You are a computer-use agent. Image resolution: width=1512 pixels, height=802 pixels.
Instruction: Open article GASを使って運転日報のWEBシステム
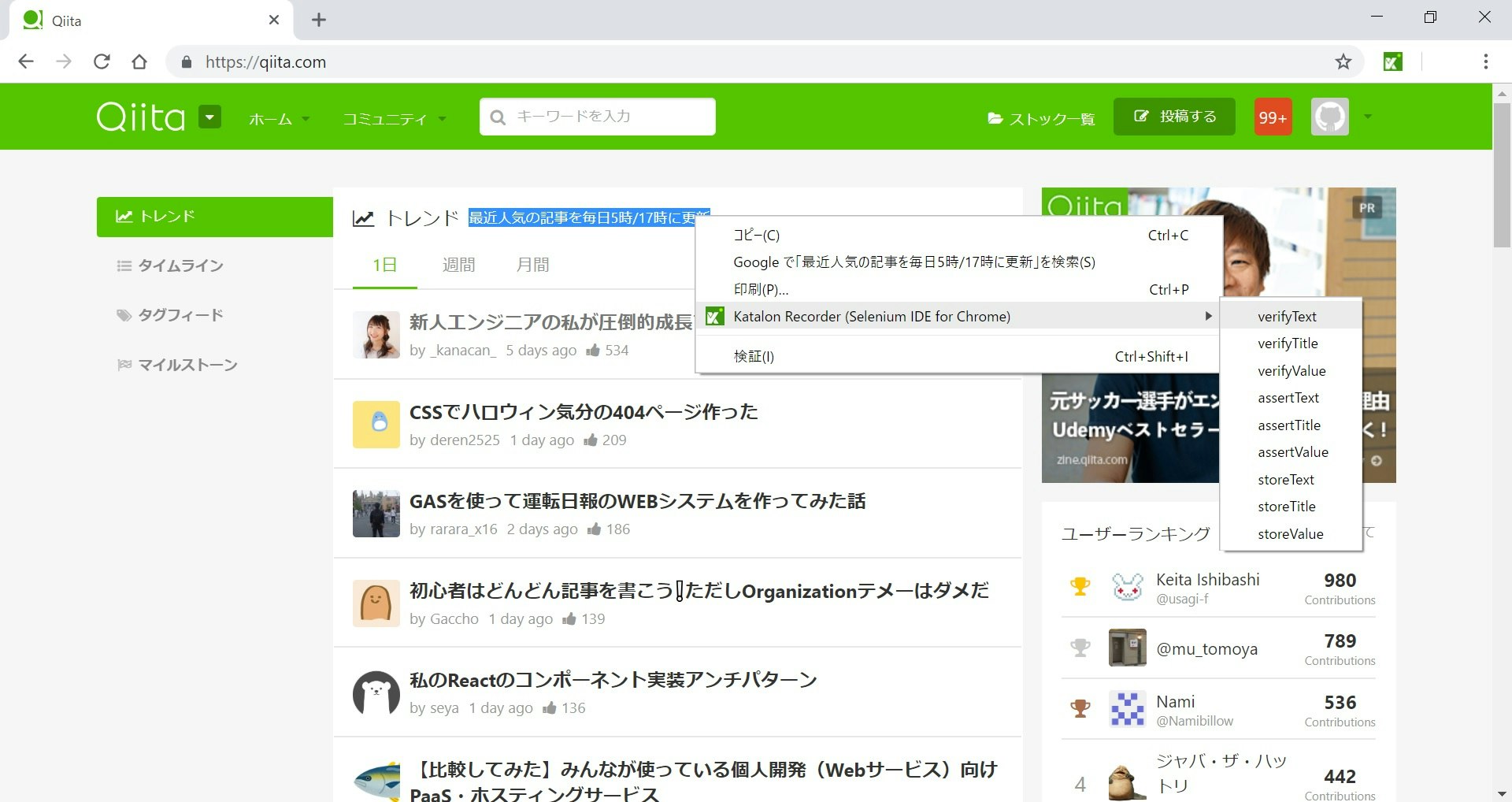pyautogui.click(x=637, y=501)
